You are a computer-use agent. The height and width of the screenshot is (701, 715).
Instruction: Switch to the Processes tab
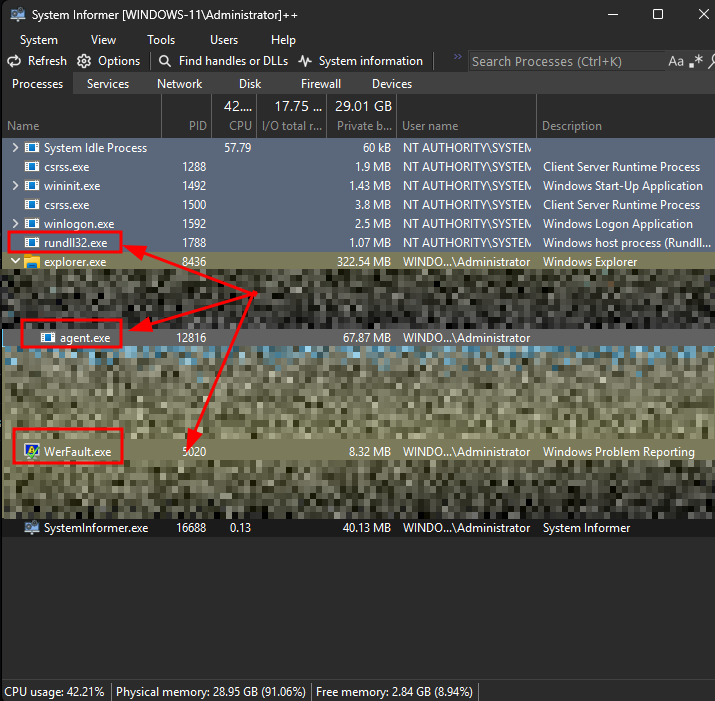(x=37, y=84)
